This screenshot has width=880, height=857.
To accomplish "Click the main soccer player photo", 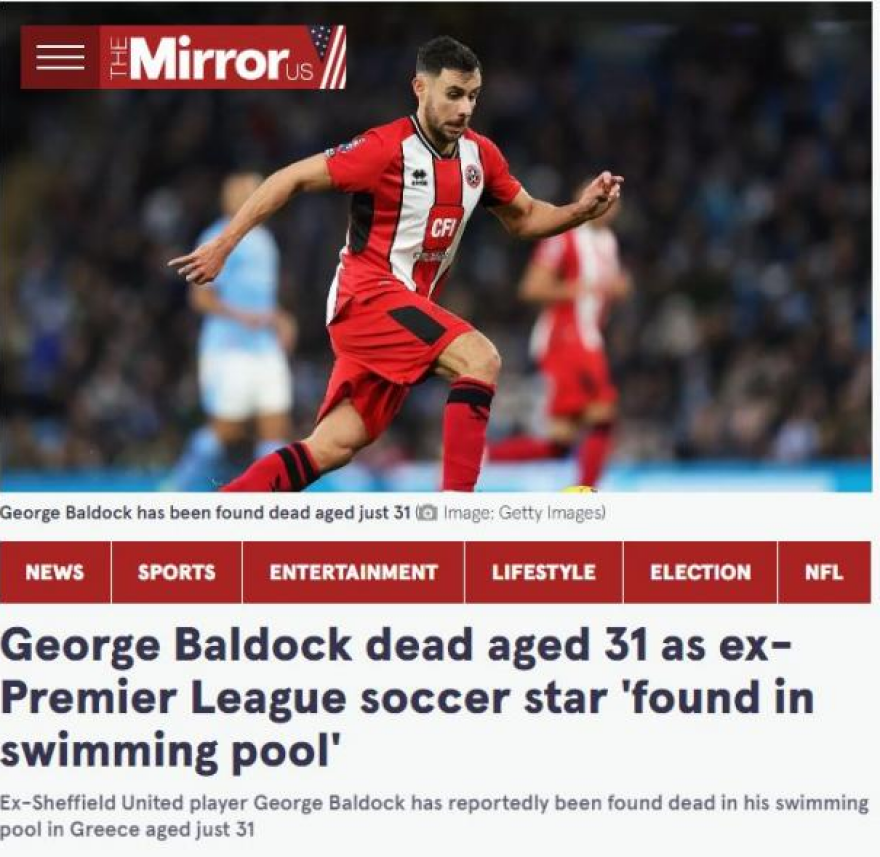I will pyautogui.click(x=436, y=247).
